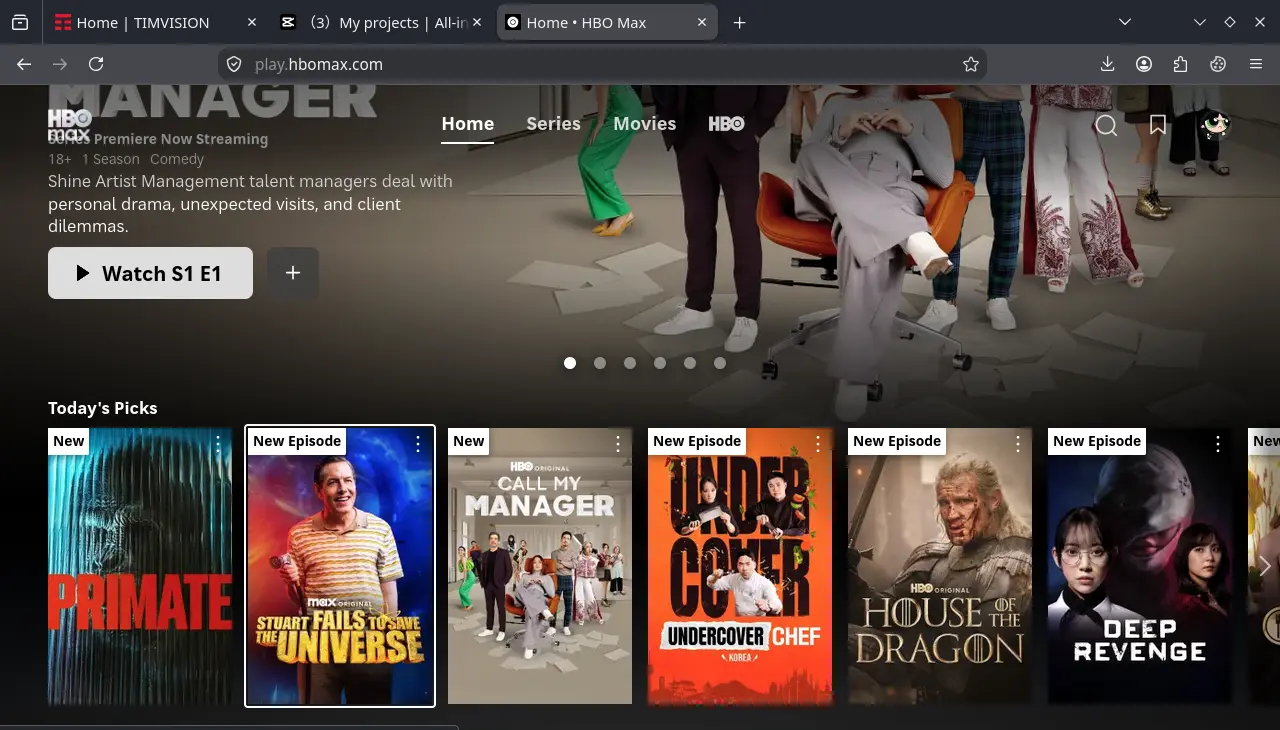1280x730 pixels.
Task: Jump to the fifth hero carousel slide
Action: click(690, 363)
